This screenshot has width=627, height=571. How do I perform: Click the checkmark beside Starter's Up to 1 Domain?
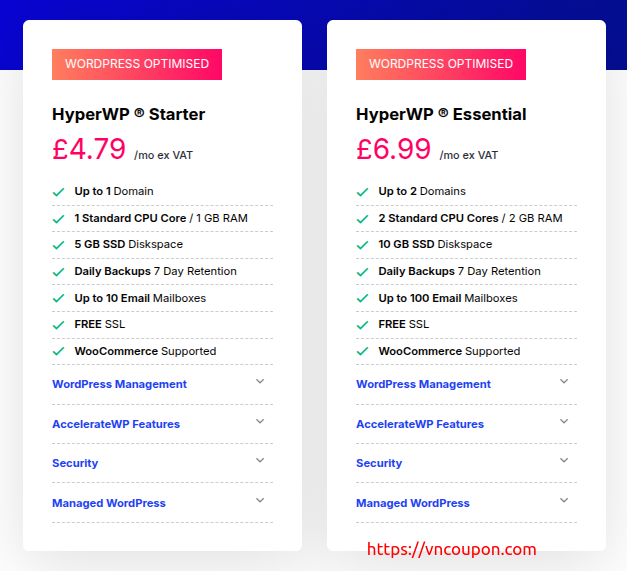pos(58,191)
